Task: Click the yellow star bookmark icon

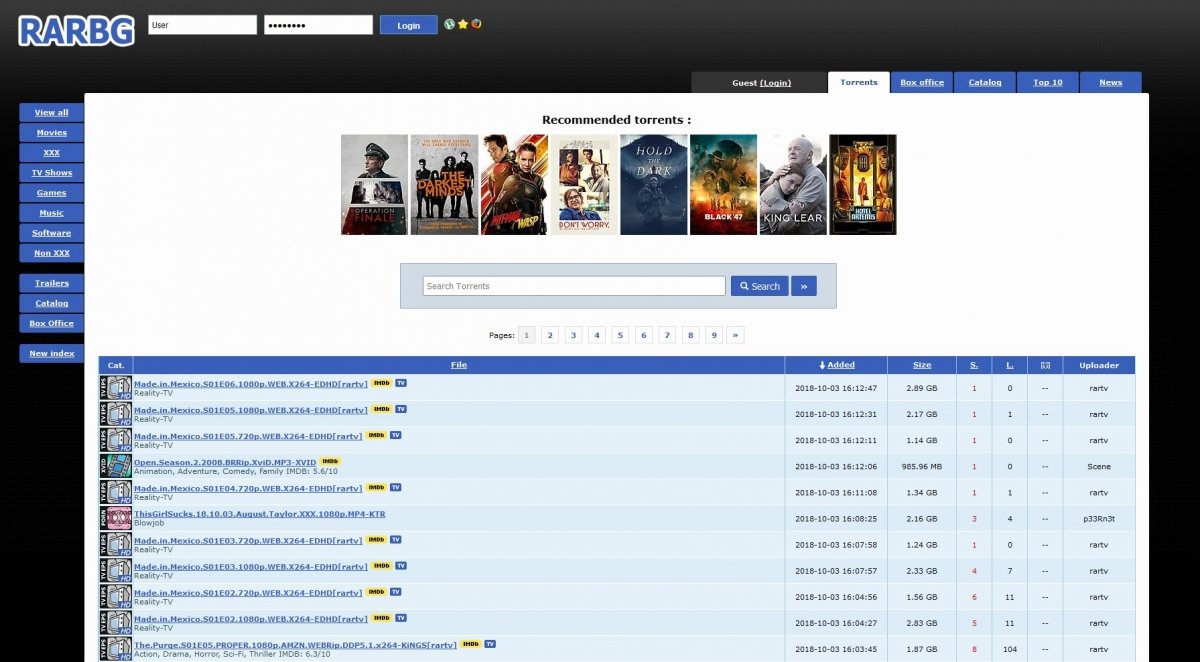Action: [463, 24]
